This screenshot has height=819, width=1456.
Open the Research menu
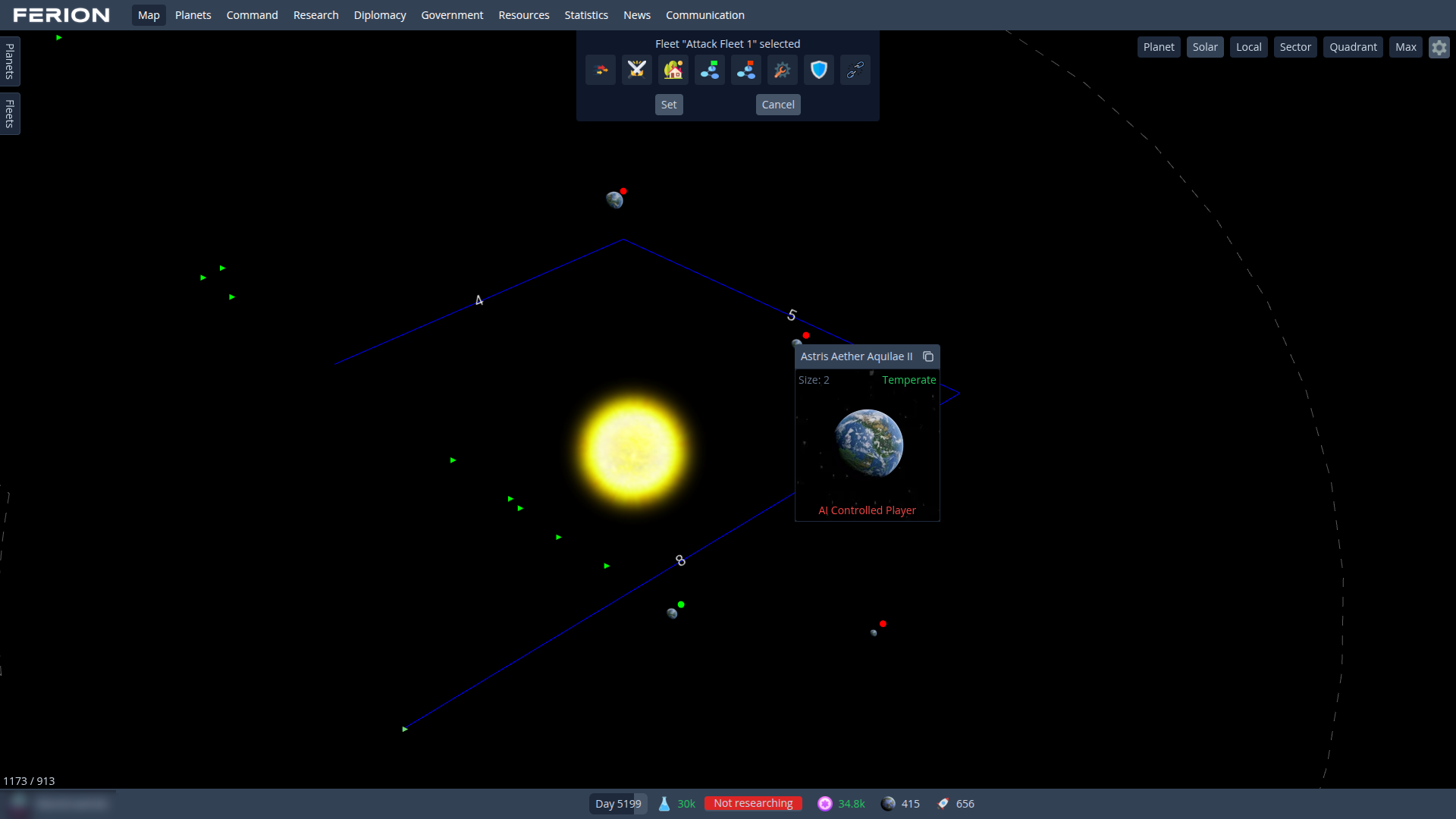tap(315, 15)
